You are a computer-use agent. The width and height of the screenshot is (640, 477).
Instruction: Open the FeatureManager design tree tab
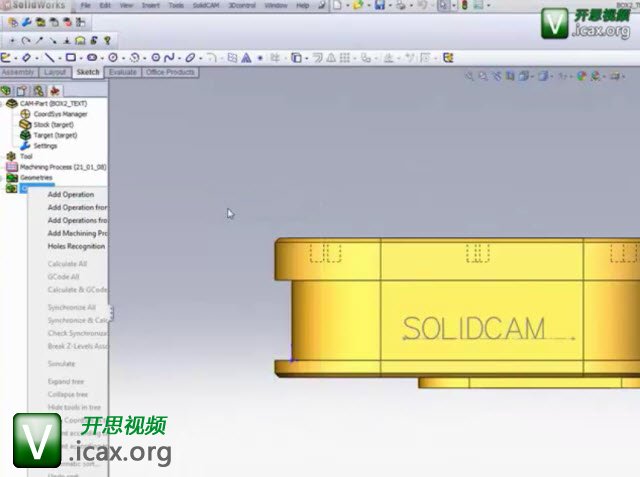click(6, 91)
